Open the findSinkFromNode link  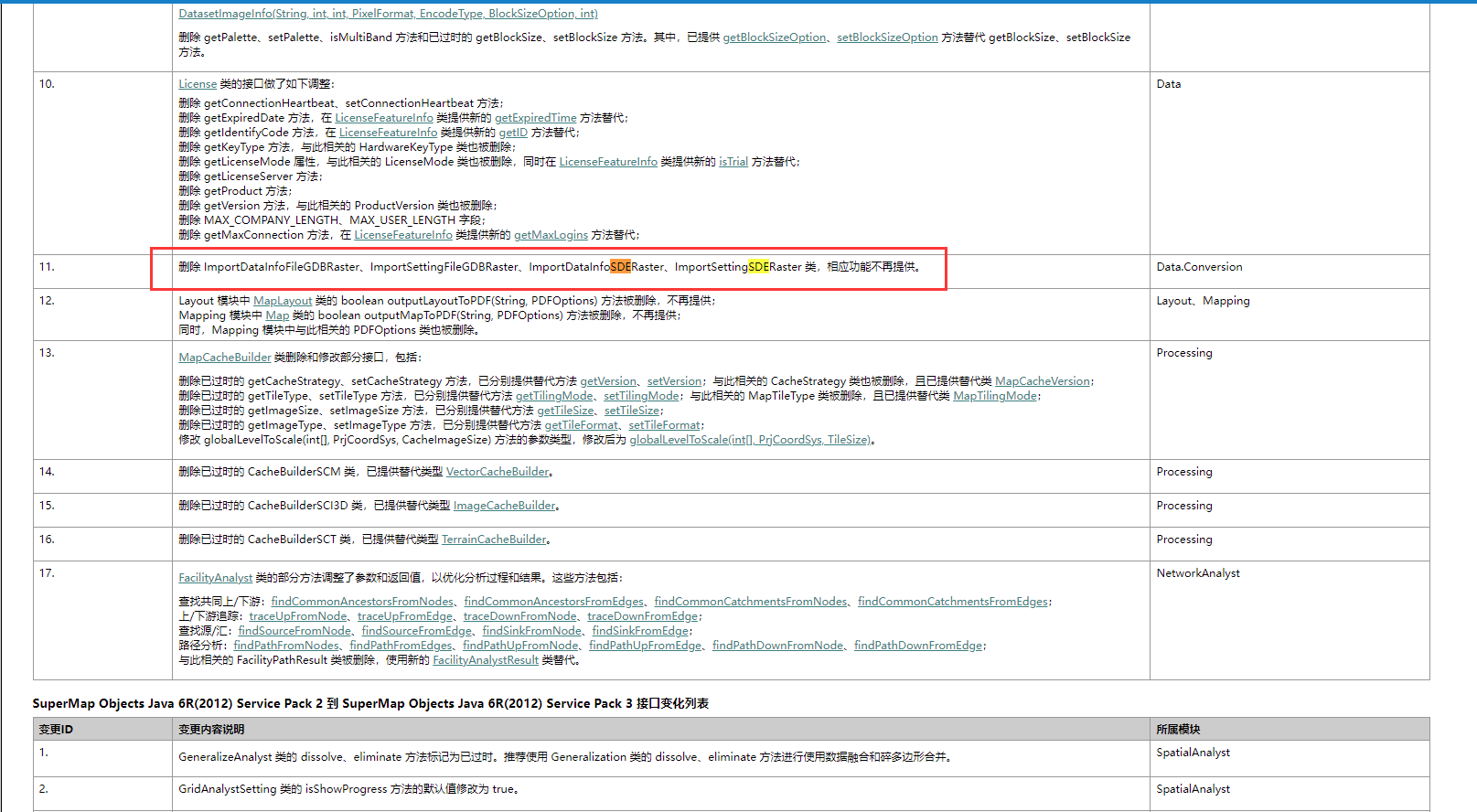point(532,631)
